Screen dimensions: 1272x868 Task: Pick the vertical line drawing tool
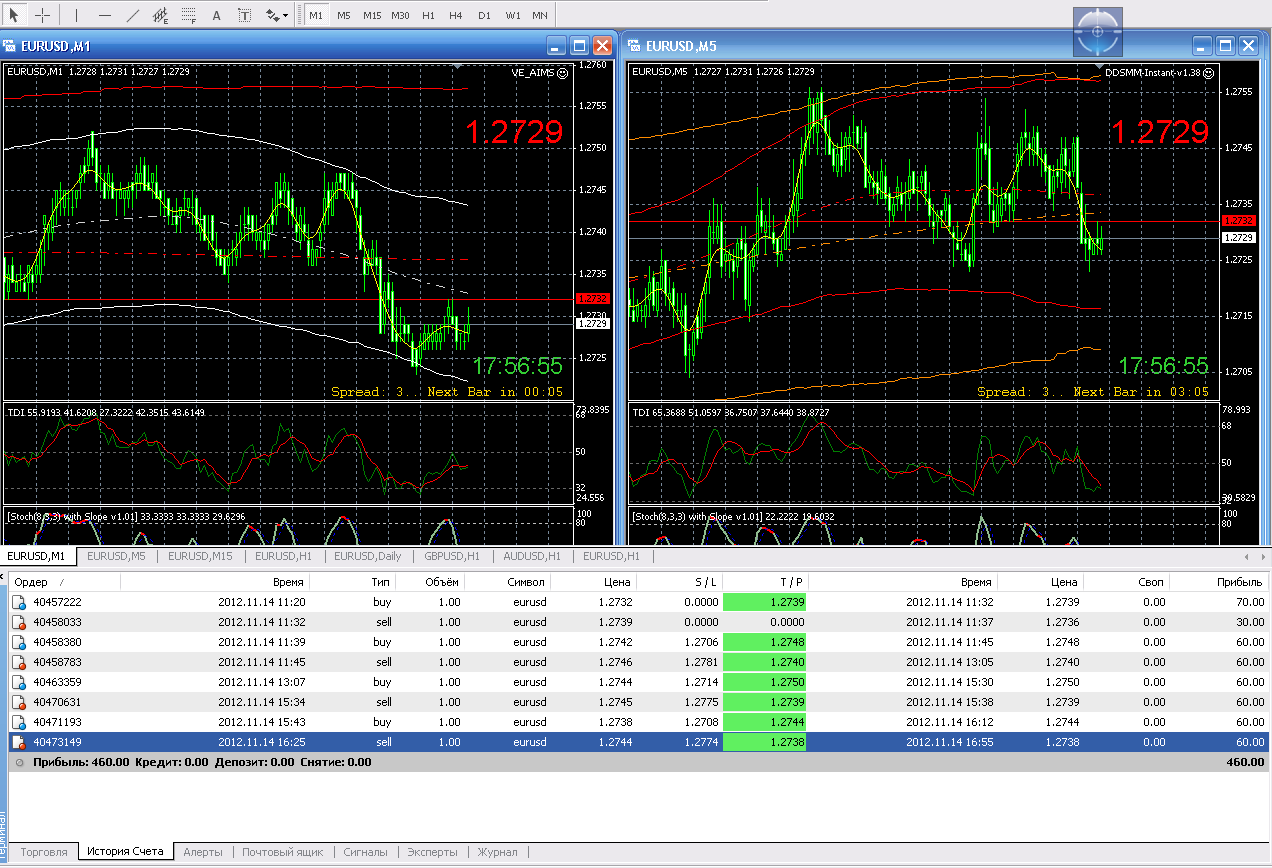pos(77,15)
